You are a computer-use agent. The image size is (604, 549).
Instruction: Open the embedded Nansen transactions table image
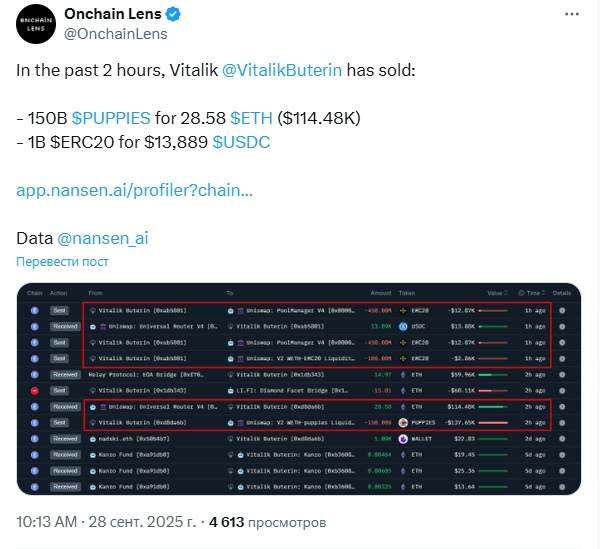(299, 388)
